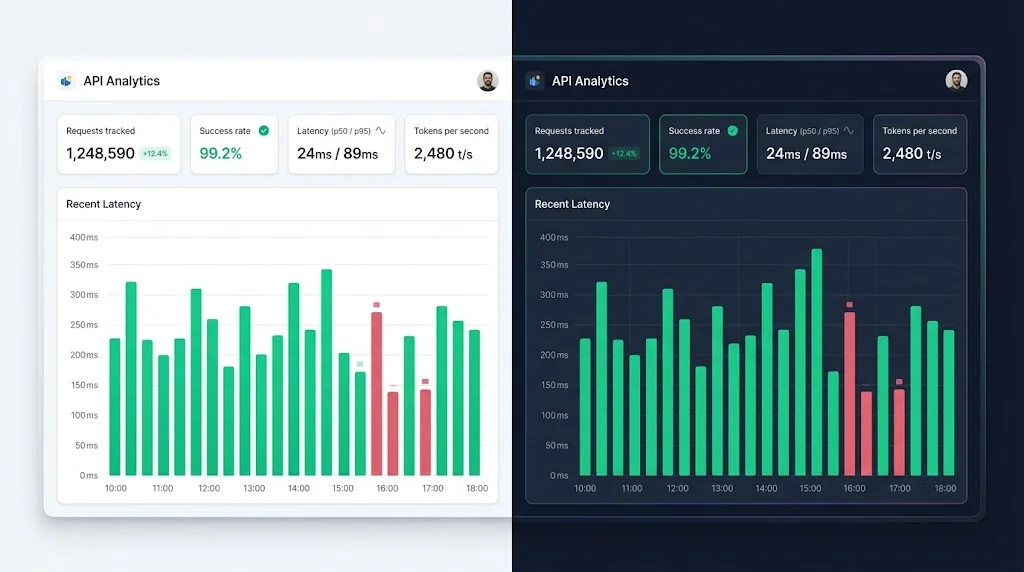The width and height of the screenshot is (1024, 572).
Task: Click Recent Latency heading in dark panel
Action: [x=572, y=204]
